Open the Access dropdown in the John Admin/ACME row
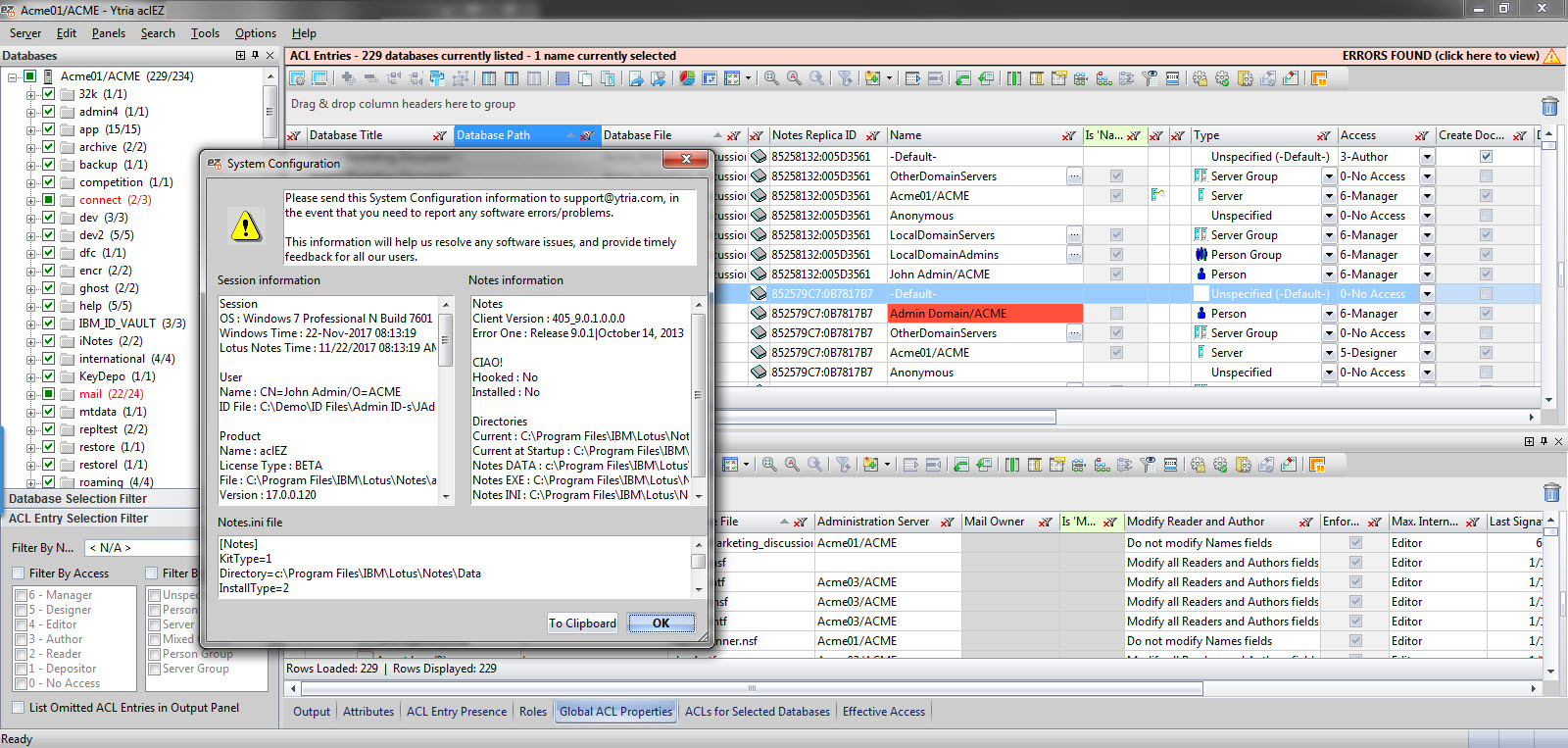The image size is (1568, 748). coord(1427,274)
